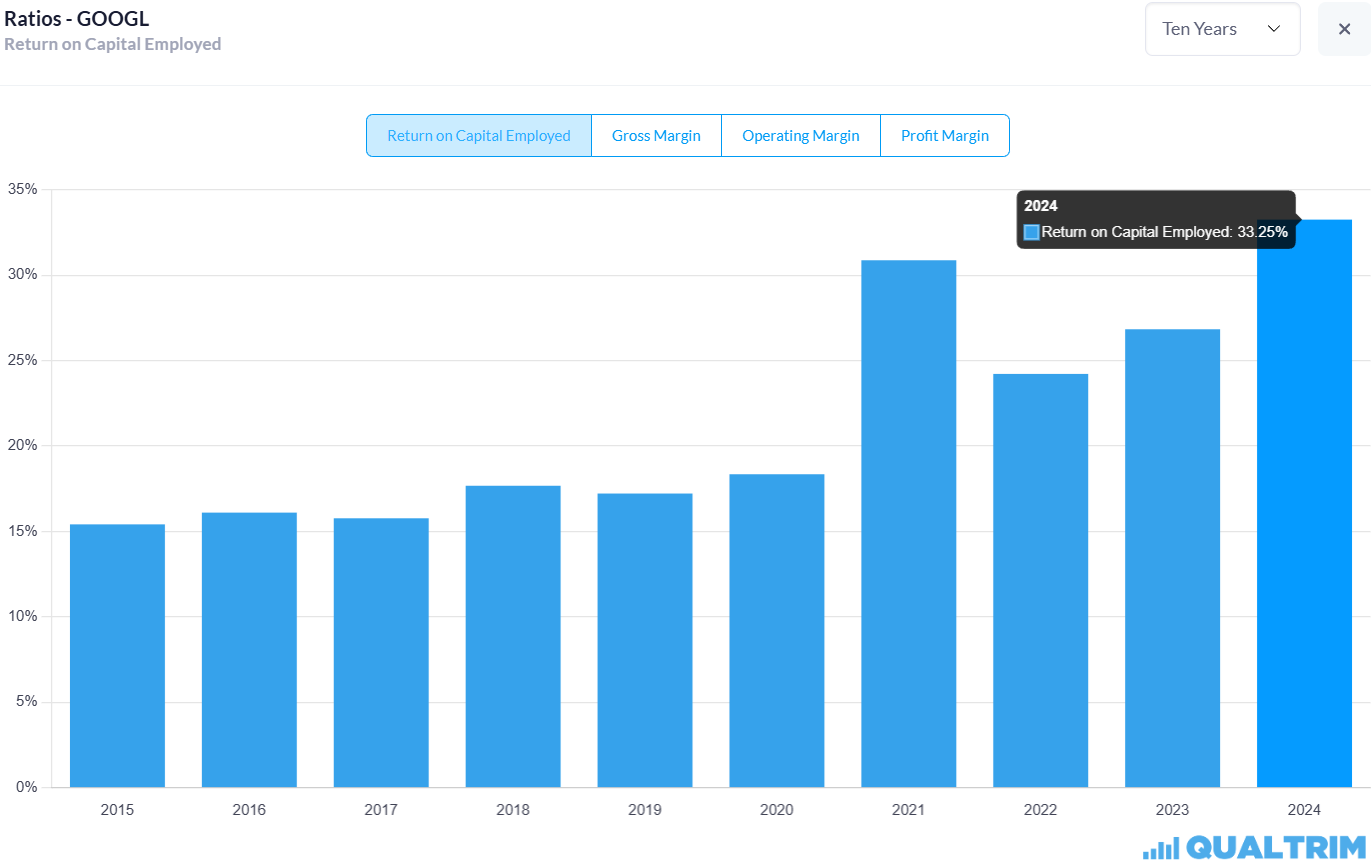Click the 2019 bar in the chart
The image size is (1371, 867).
click(645, 640)
